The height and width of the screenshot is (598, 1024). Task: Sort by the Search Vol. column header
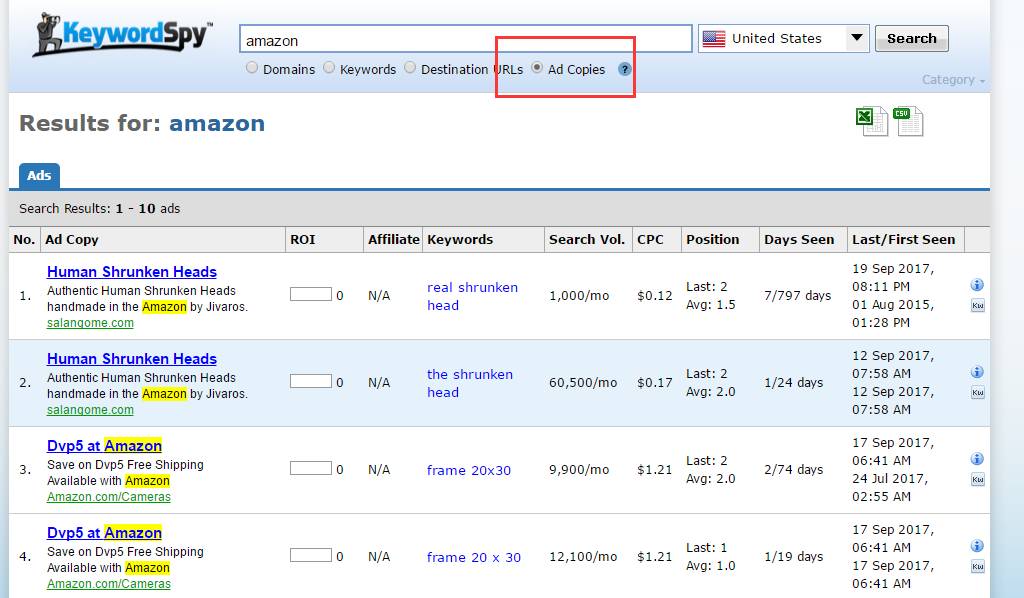(587, 240)
